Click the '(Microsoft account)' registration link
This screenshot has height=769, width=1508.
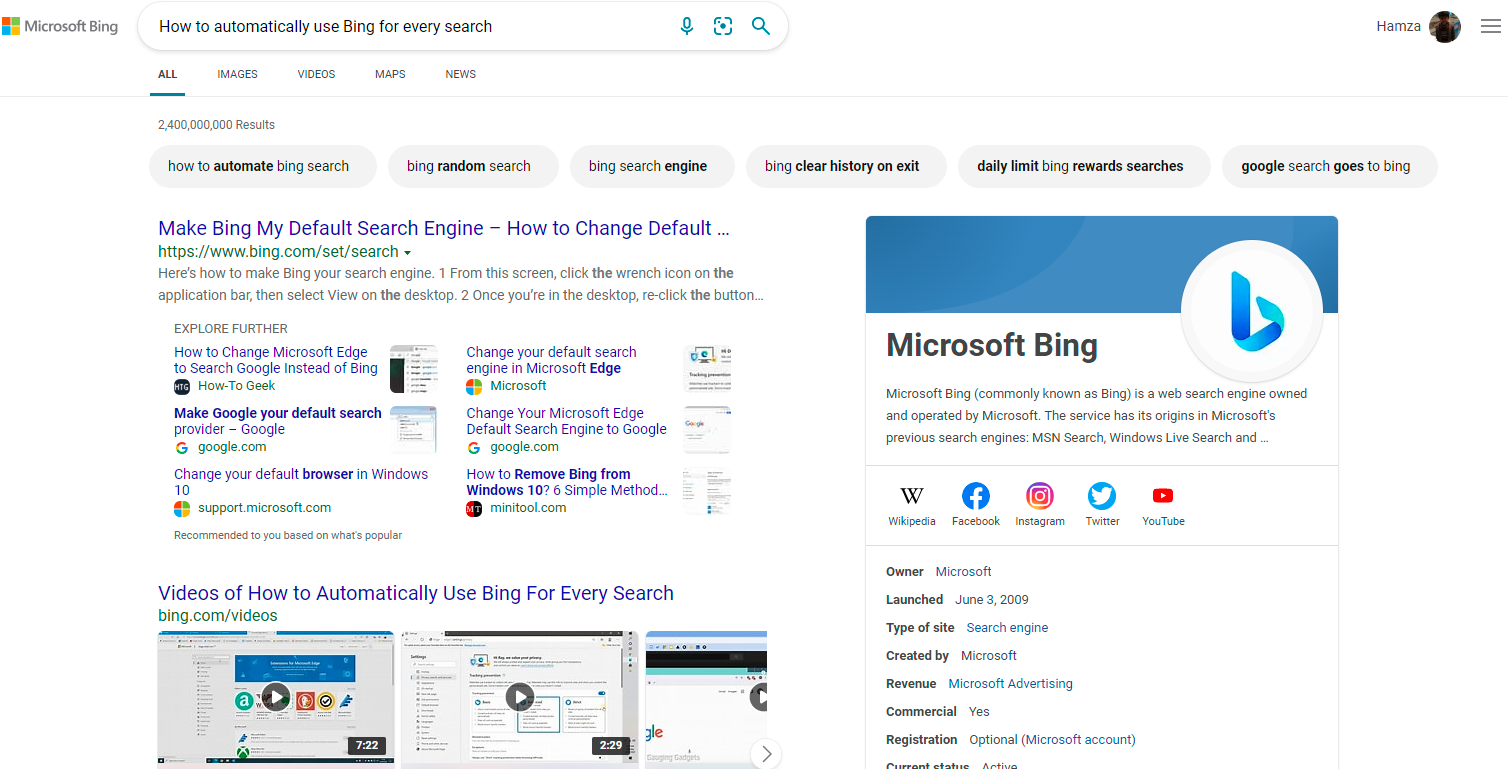point(1078,740)
